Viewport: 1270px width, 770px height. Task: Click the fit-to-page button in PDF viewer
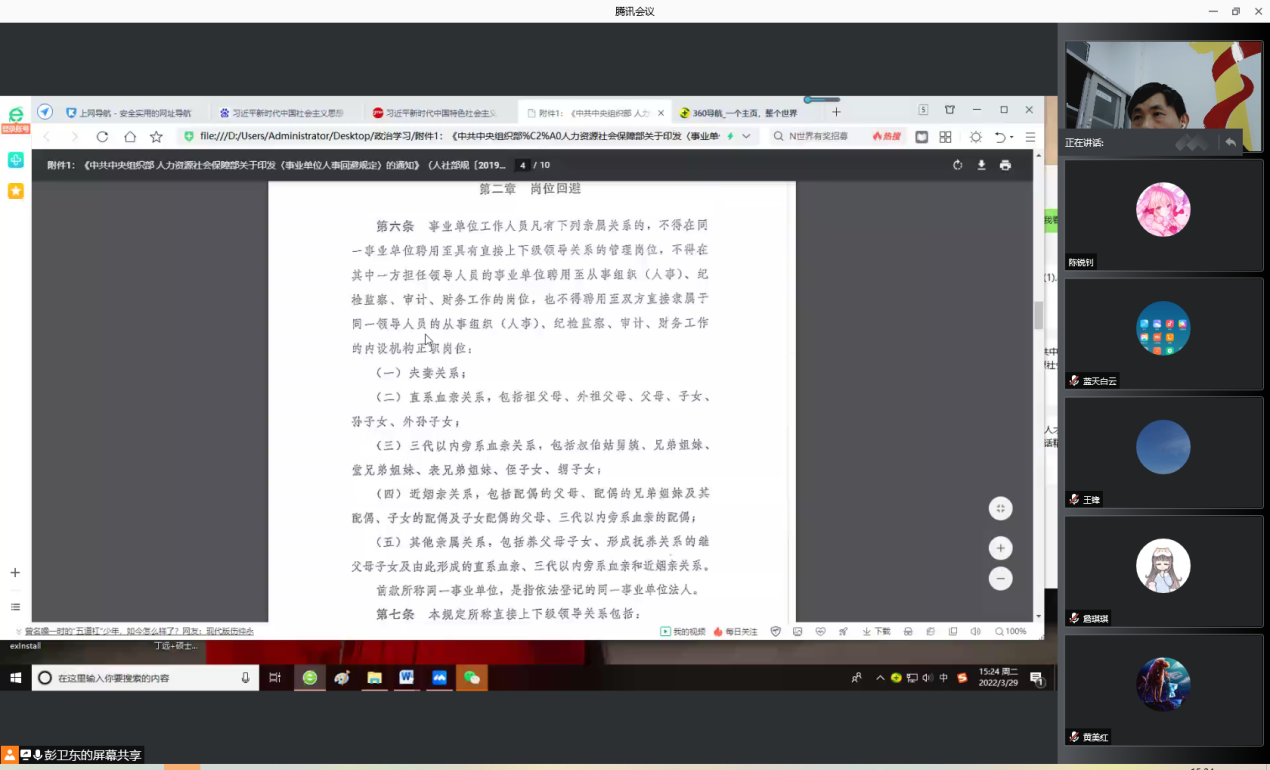1000,508
